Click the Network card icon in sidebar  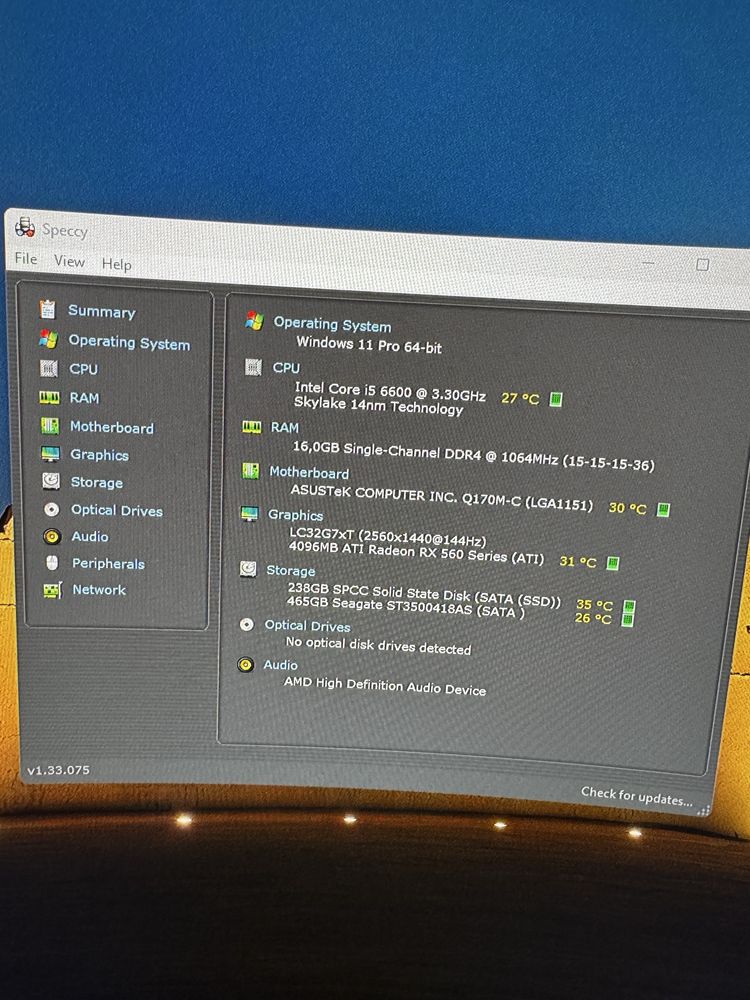tap(52, 590)
